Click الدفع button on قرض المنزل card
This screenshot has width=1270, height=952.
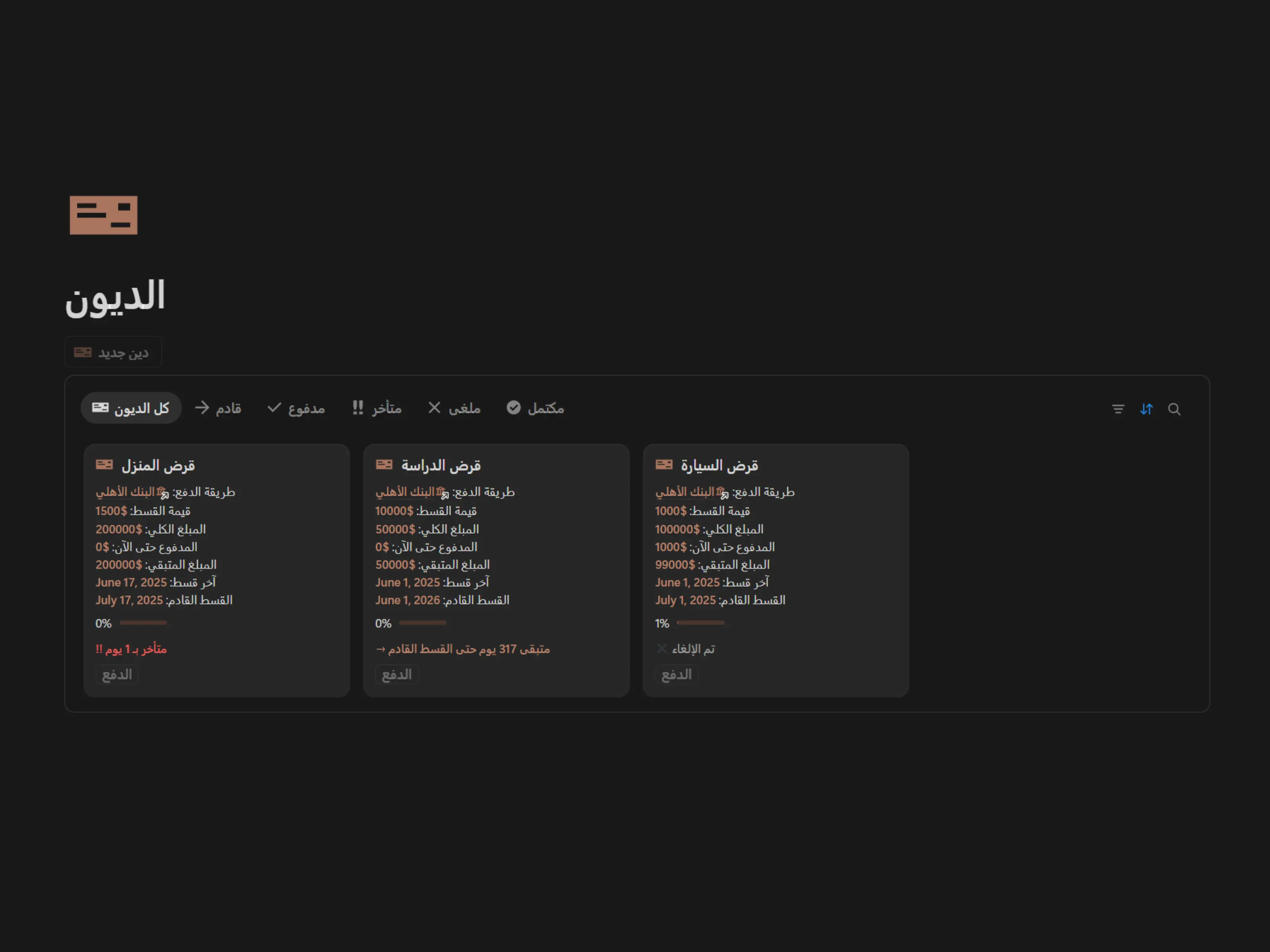pos(117,675)
